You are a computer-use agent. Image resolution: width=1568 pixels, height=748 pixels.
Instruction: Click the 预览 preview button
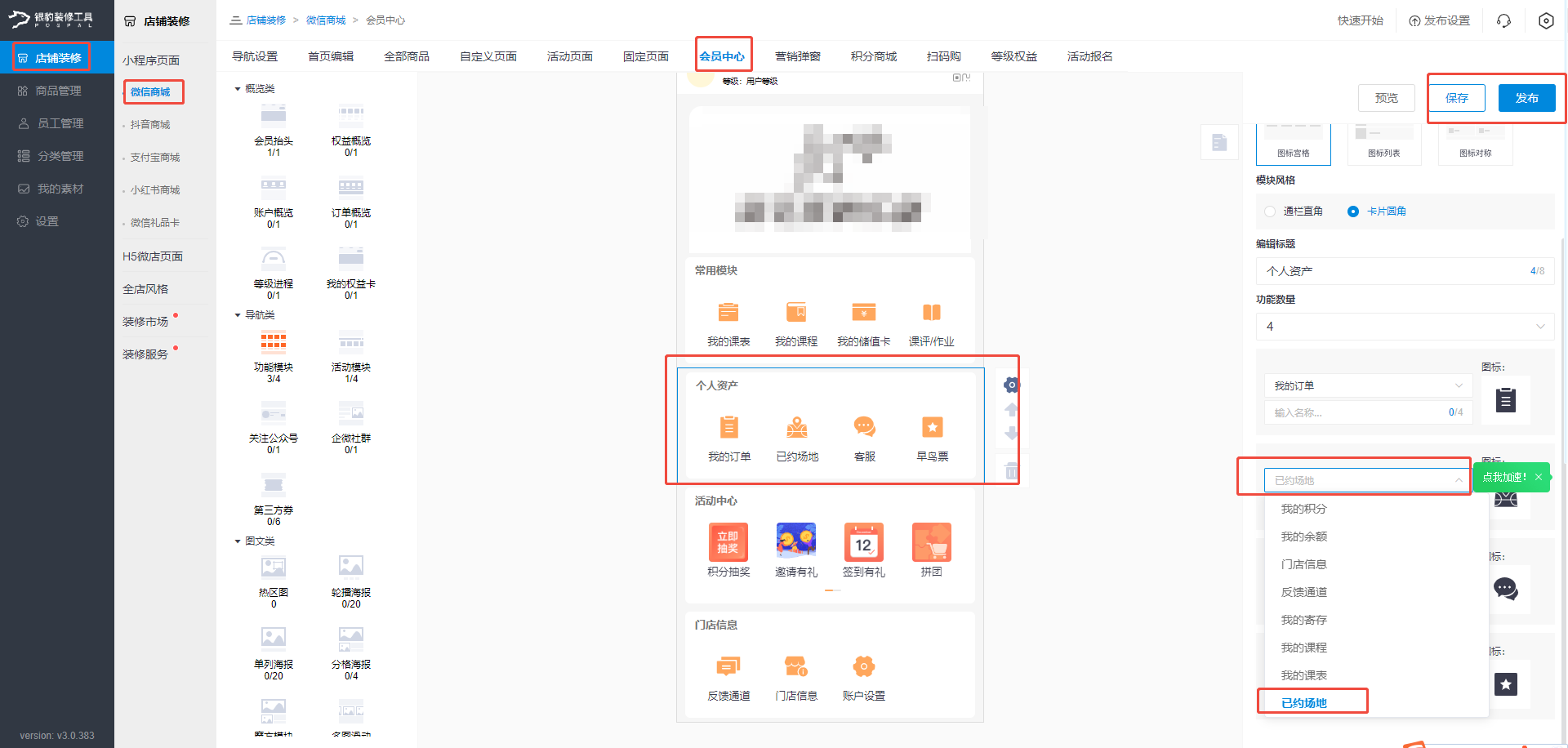[x=1386, y=97]
